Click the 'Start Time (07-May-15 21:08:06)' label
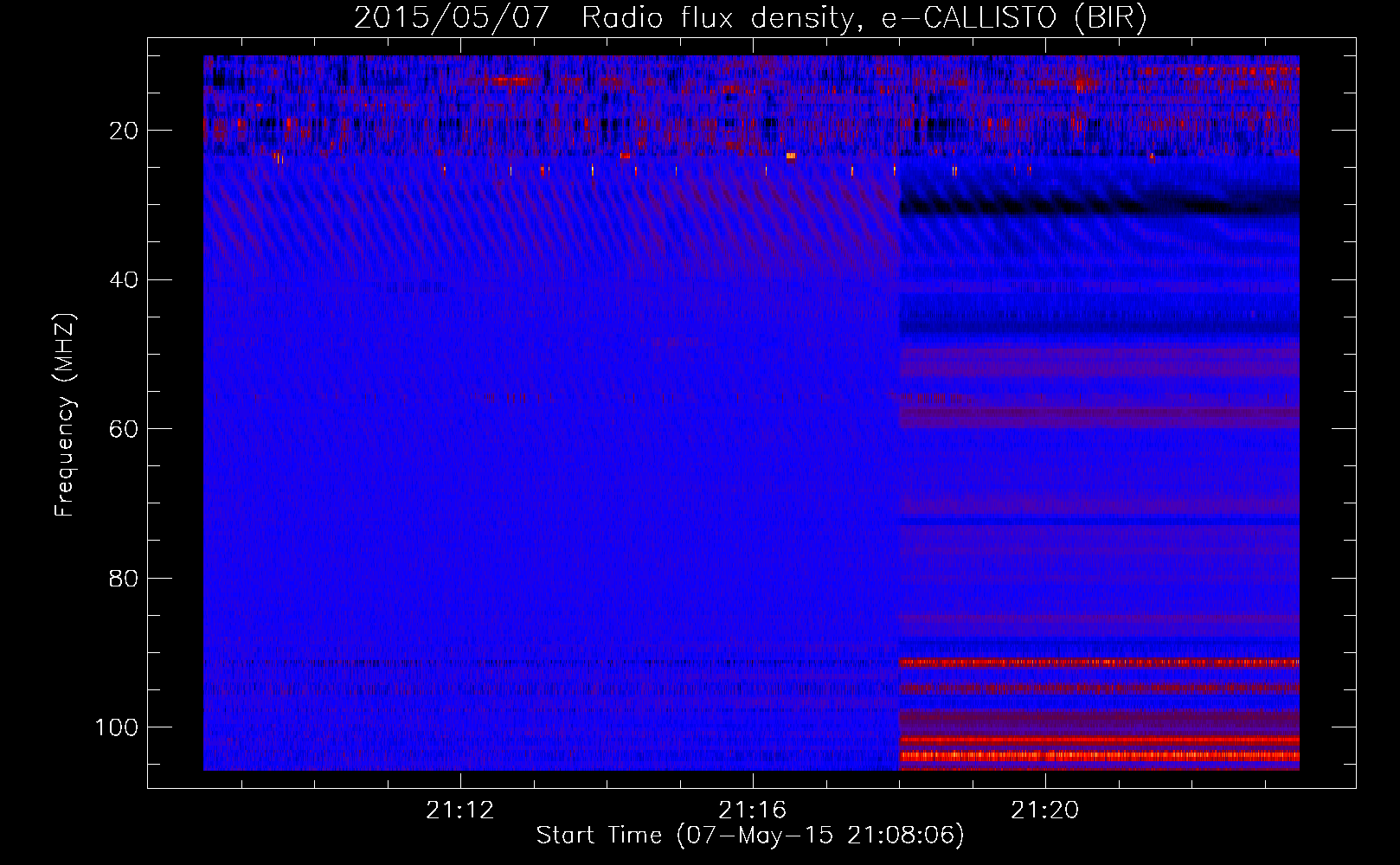1400x865 pixels. tap(750, 836)
